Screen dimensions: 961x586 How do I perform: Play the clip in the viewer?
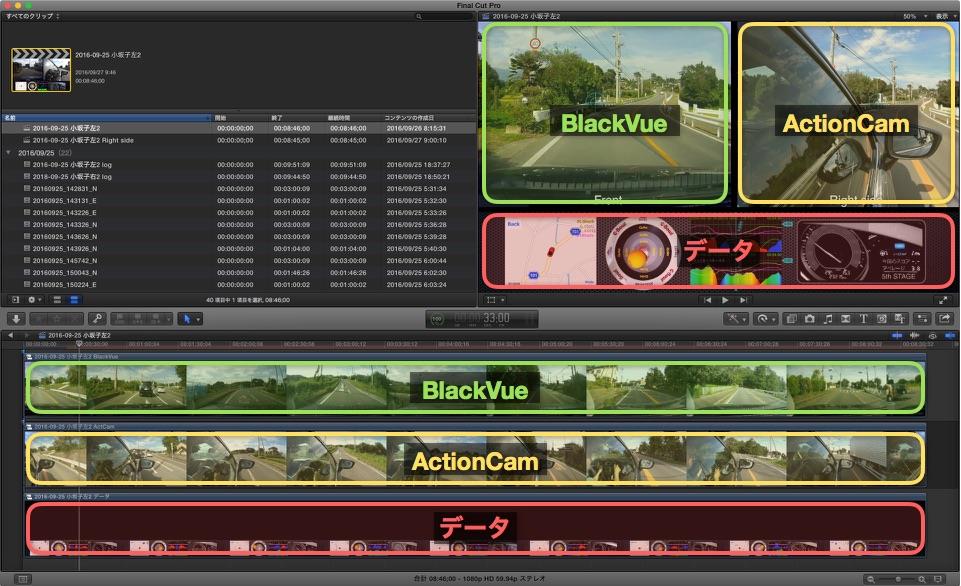pos(725,300)
